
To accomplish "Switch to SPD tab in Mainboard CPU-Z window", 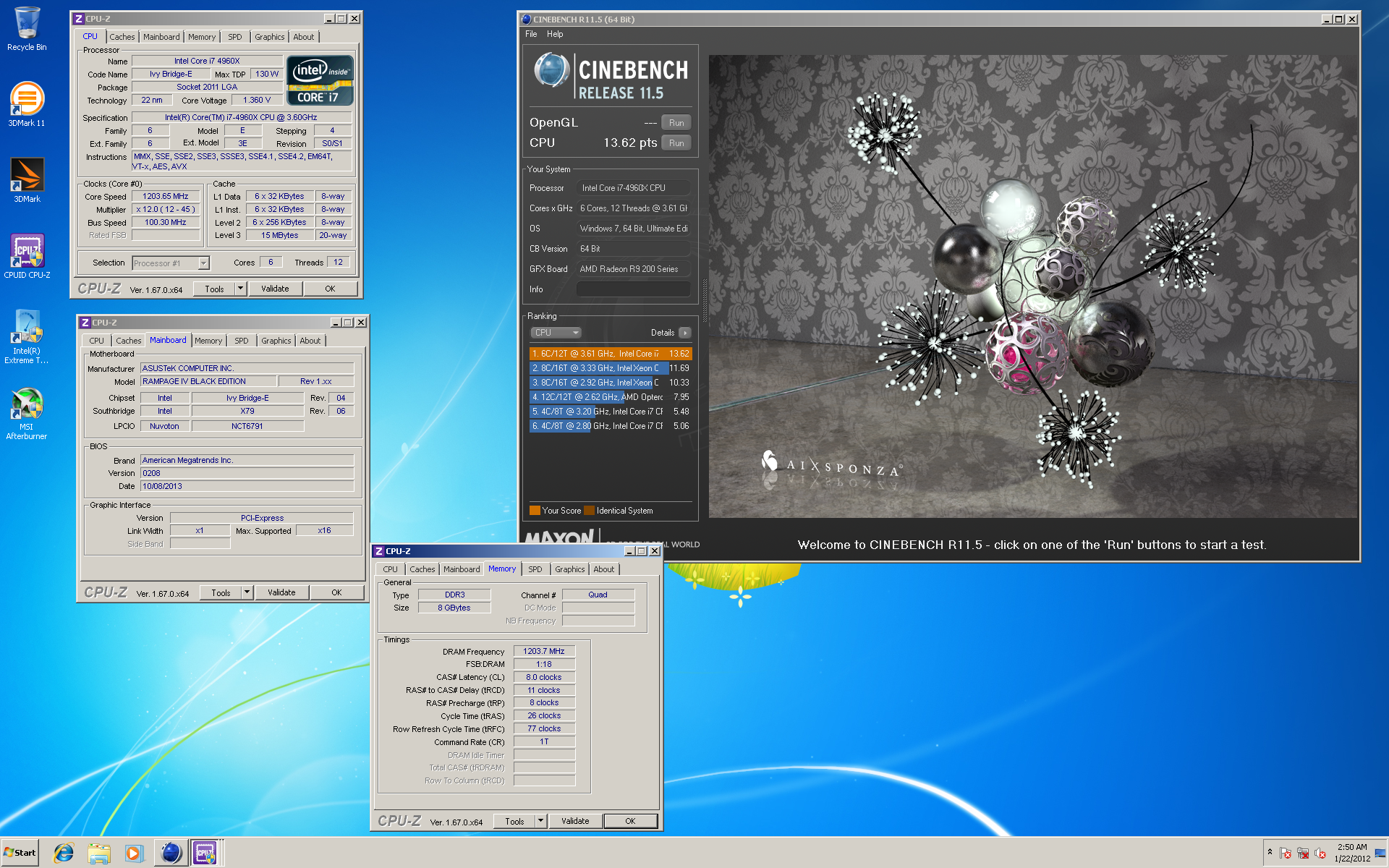I will [x=242, y=341].
